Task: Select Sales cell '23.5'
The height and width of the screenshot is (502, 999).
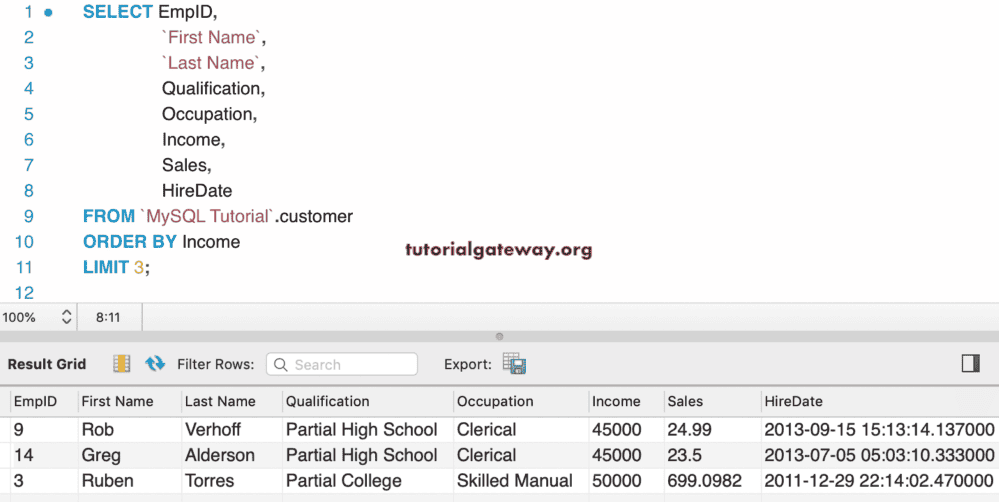Action: click(684, 455)
